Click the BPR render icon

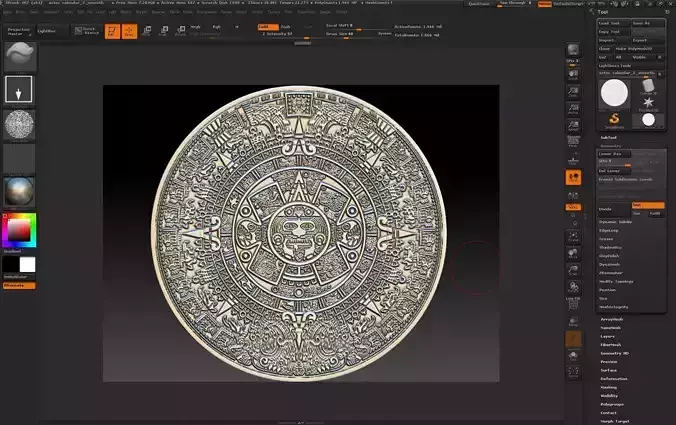(x=573, y=50)
